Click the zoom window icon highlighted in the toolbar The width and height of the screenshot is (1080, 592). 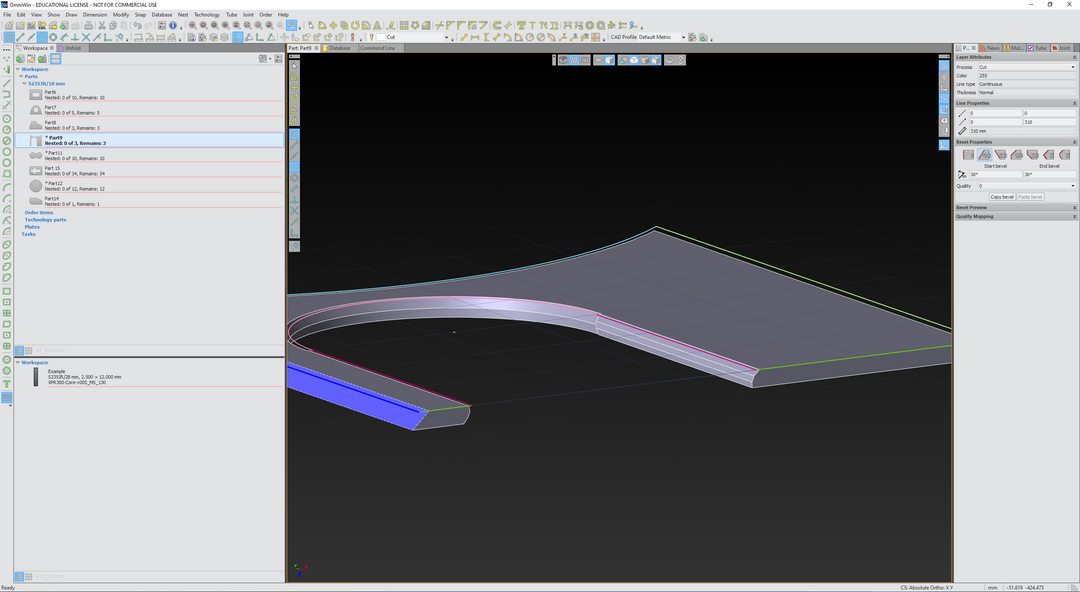(x=291, y=25)
